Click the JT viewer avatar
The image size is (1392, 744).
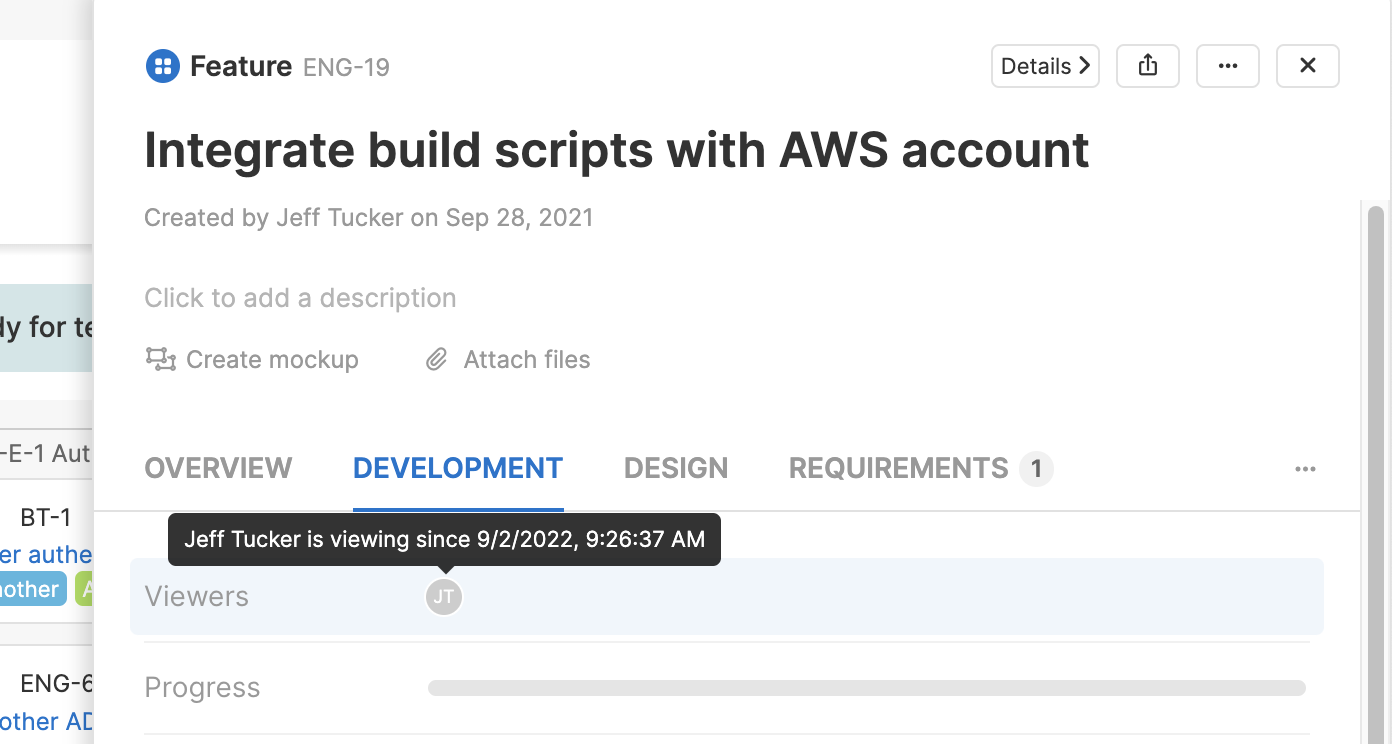(x=444, y=597)
